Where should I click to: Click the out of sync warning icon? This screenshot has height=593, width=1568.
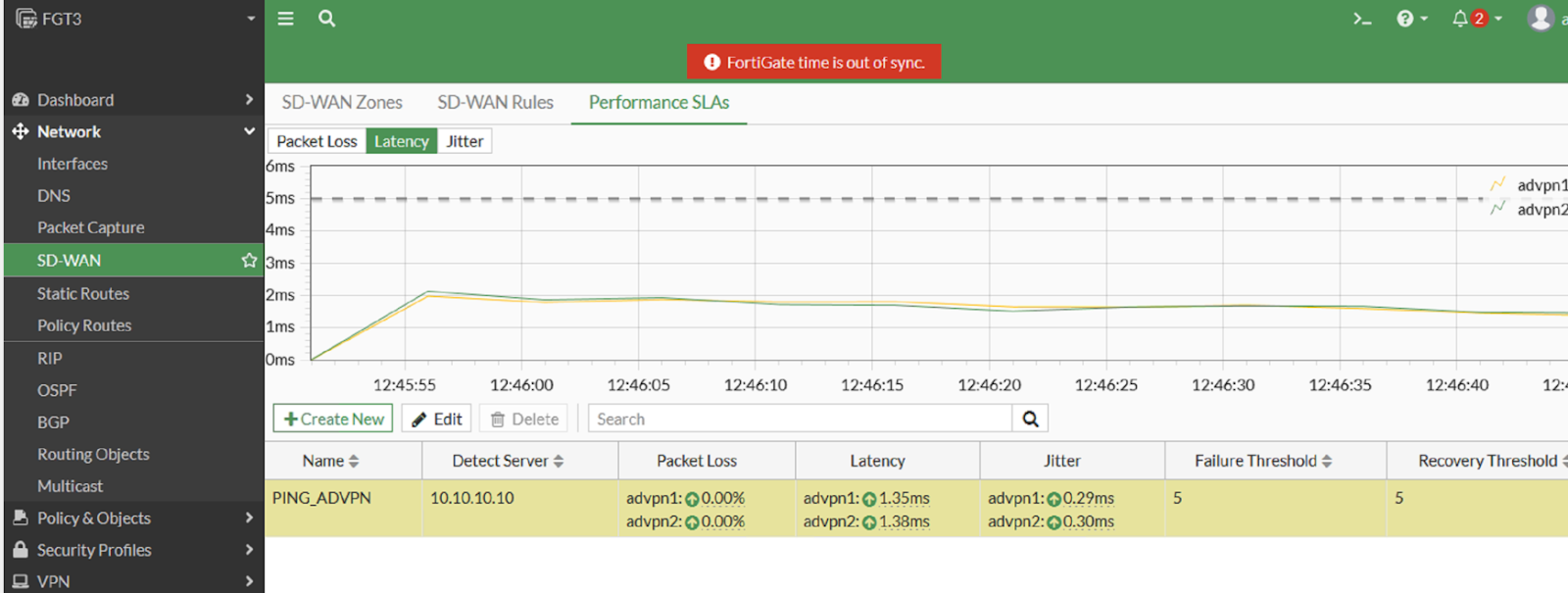click(x=712, y=62)
